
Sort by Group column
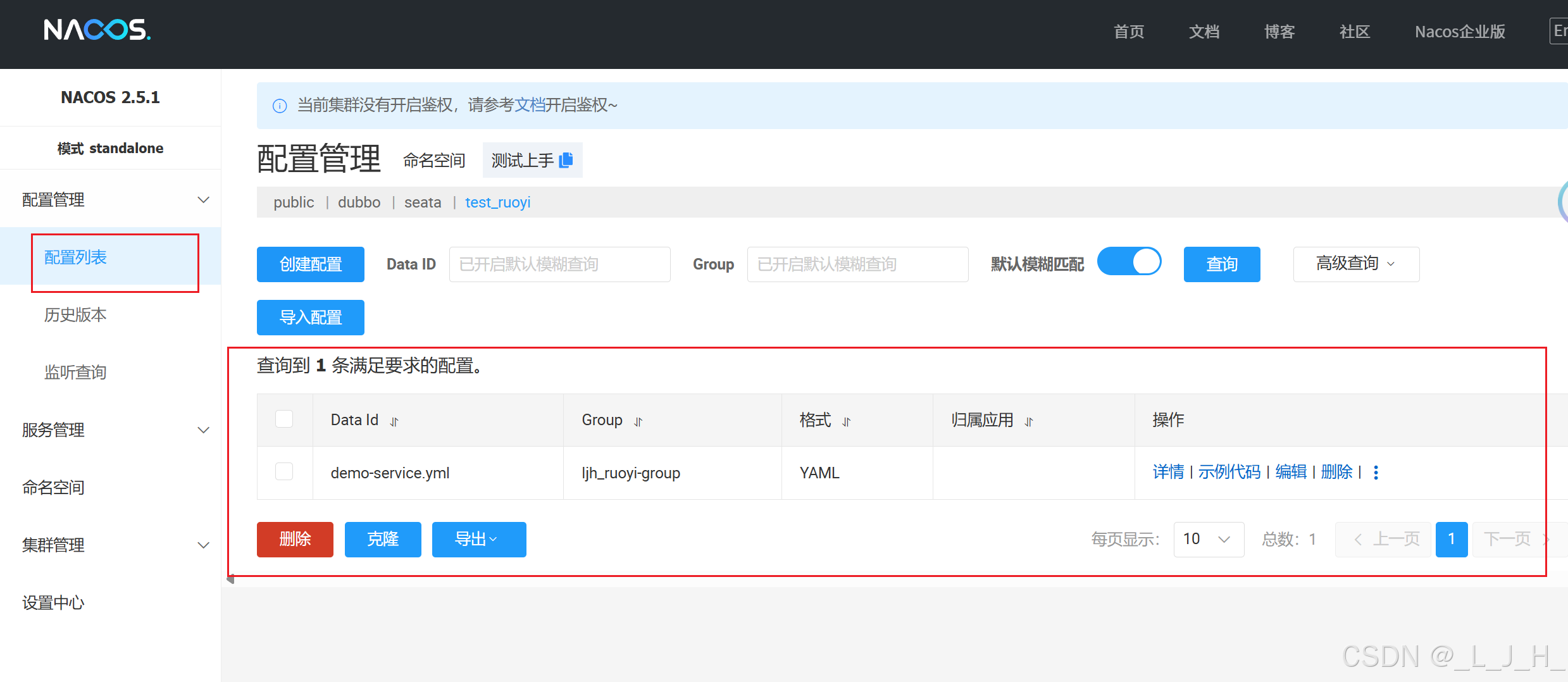pyautogui.click(x=638, y=421)
